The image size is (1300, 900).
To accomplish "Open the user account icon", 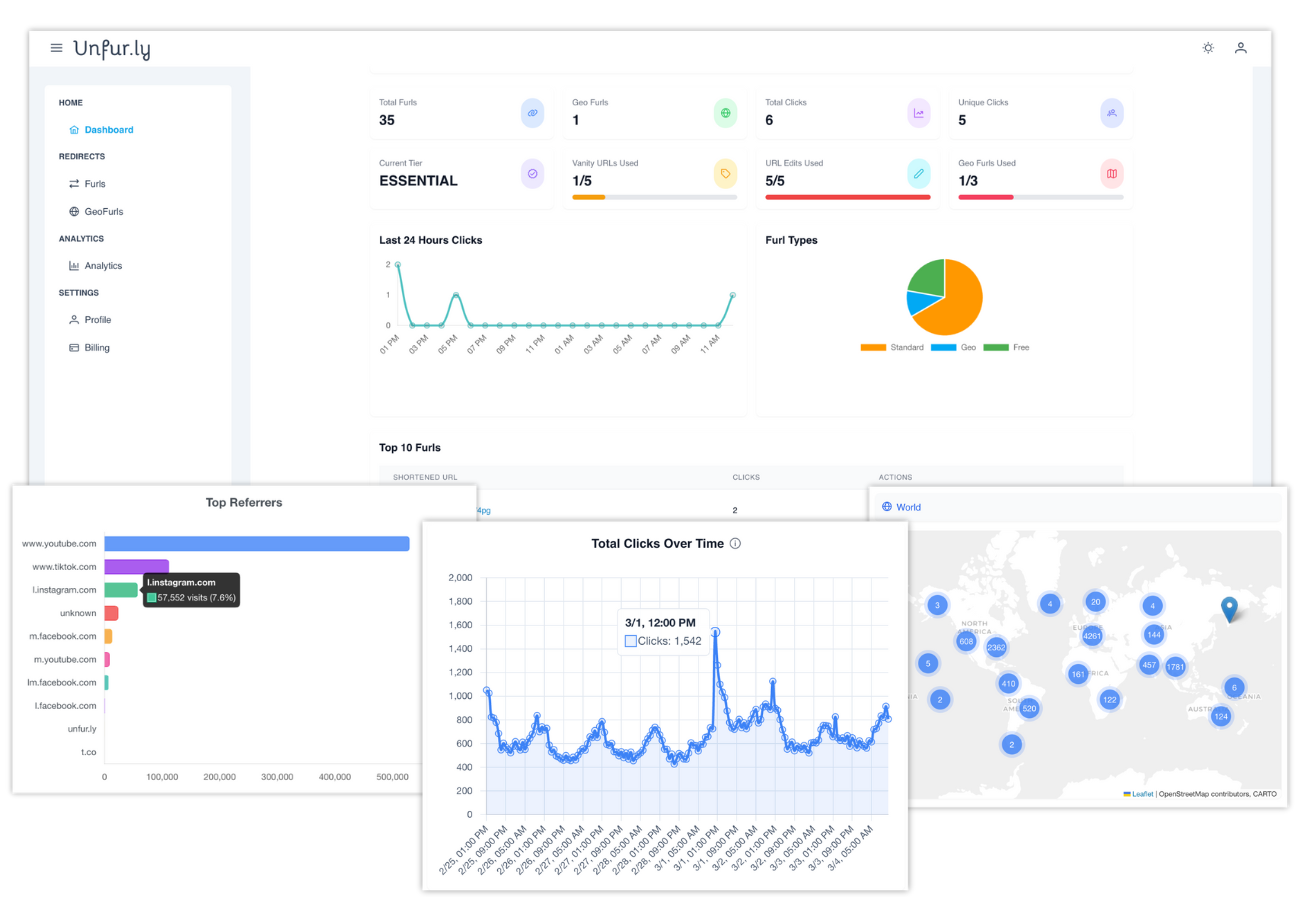I will [x=1241, y=48].
